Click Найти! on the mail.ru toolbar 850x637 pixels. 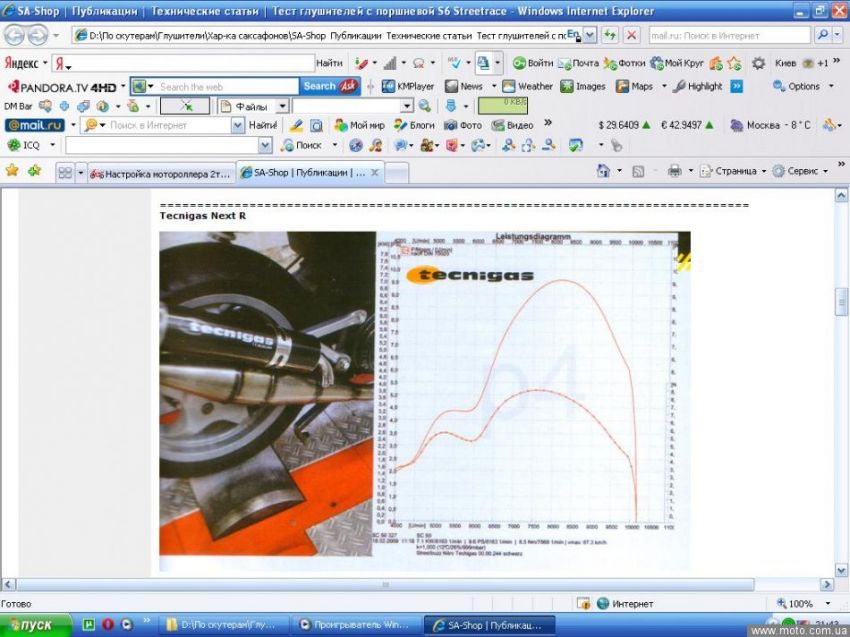263,125
